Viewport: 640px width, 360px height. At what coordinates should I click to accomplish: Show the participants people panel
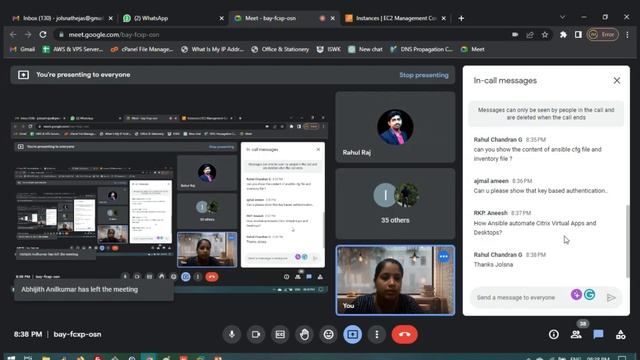(x=576, y=335)
